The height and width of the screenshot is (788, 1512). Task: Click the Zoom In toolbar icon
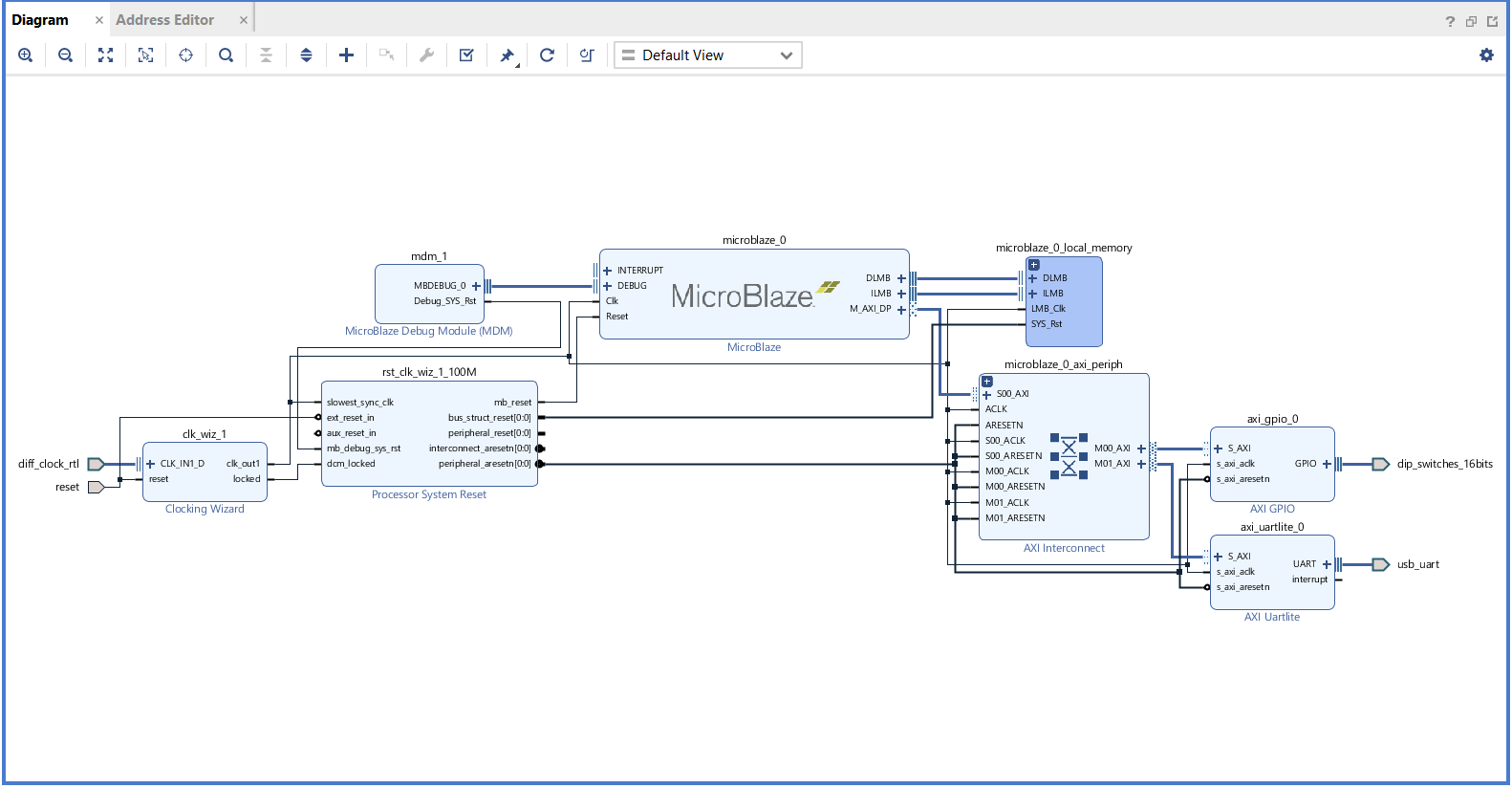click(x=26, y=55)
